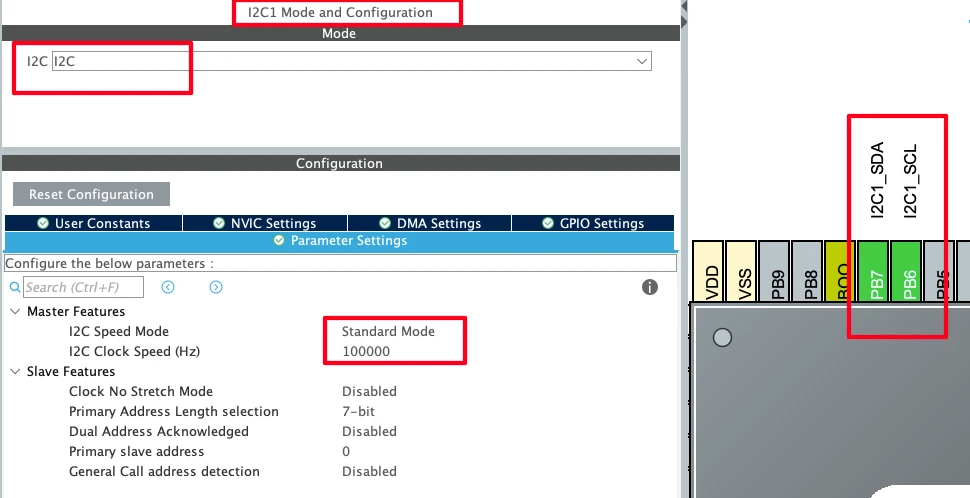Click the search magnifier icon
Screen dimensions: 970x498
(14, 287)
